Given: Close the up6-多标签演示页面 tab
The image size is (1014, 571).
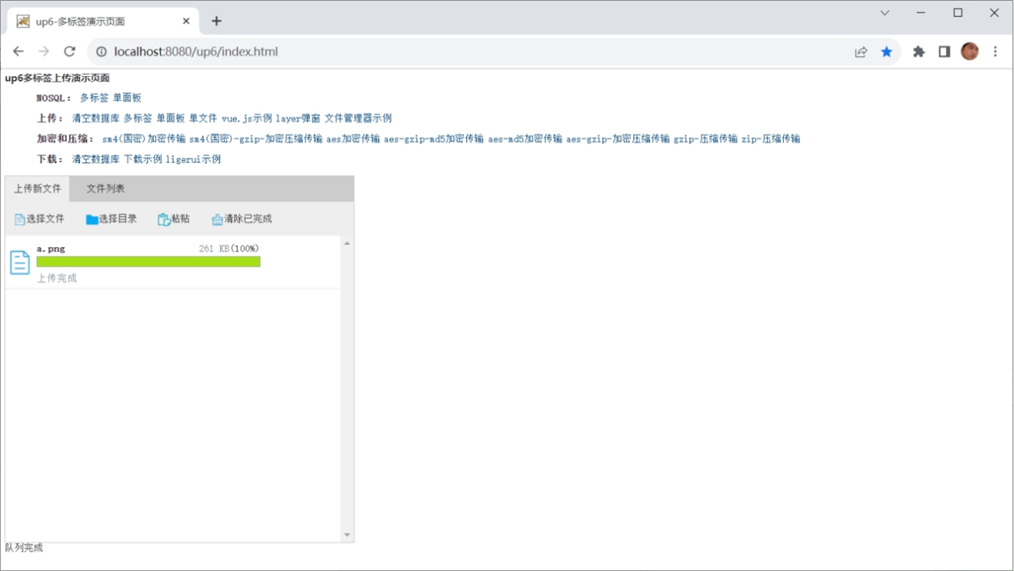Looking at the screenshot, I should (186, 21).
